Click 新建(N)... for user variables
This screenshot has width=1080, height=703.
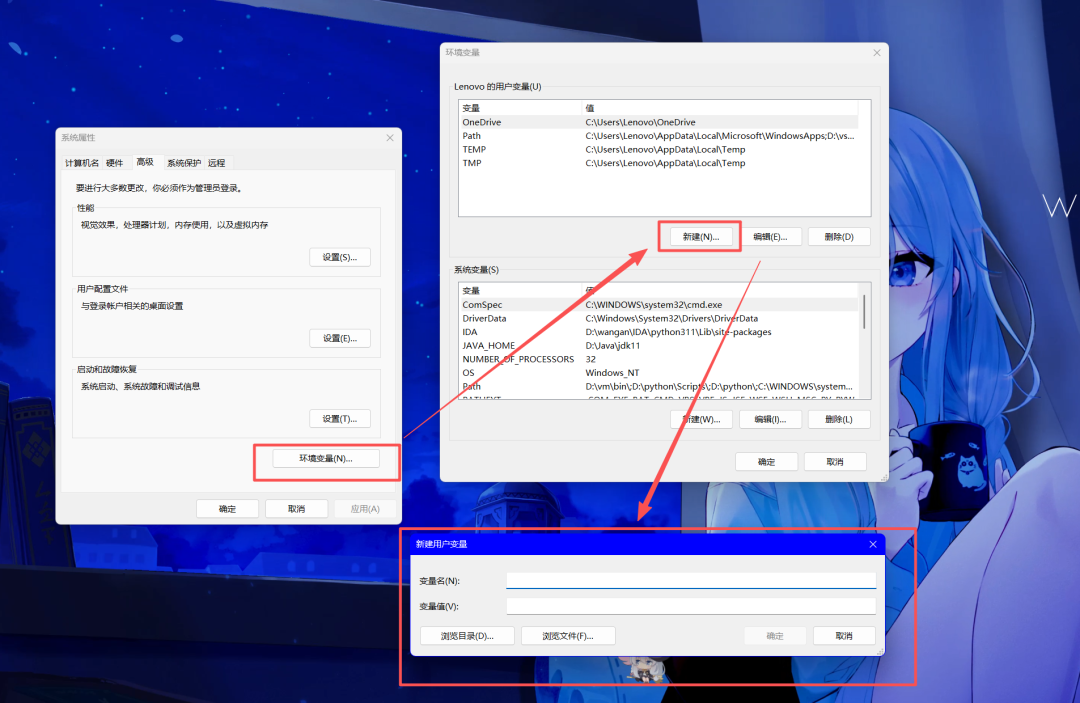pos(700,237)
